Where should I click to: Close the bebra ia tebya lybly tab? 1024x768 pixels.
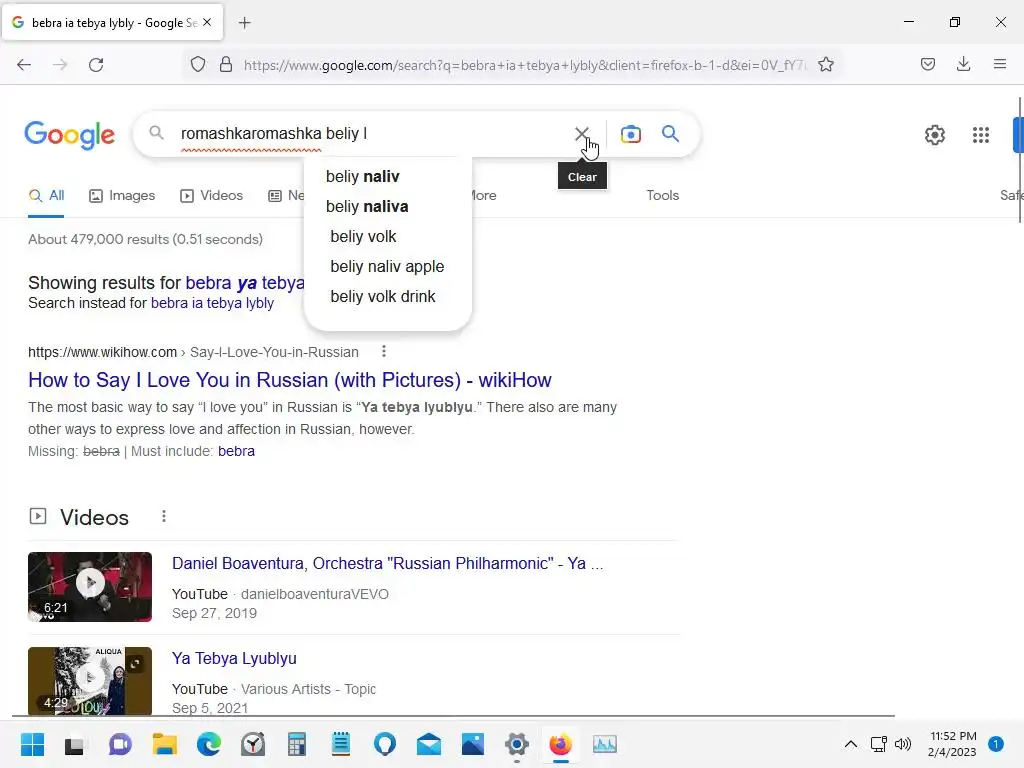coord(207,22)
